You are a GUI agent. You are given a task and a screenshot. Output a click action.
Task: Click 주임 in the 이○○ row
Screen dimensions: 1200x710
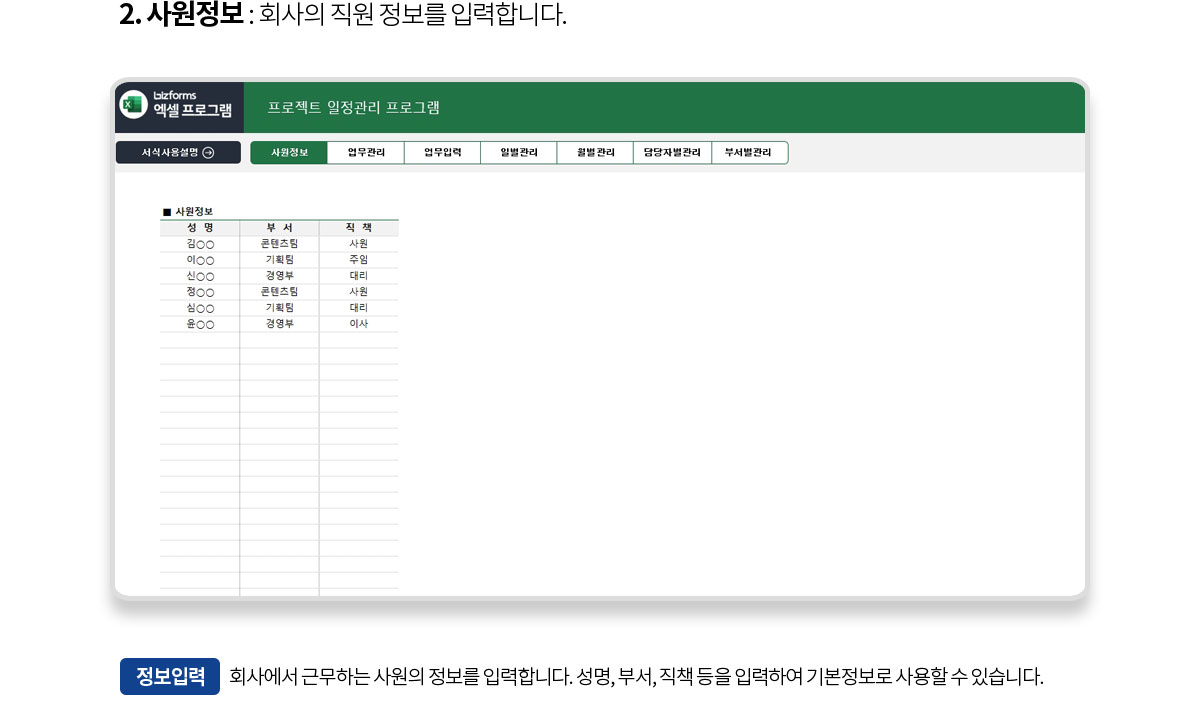pos(359,260)
